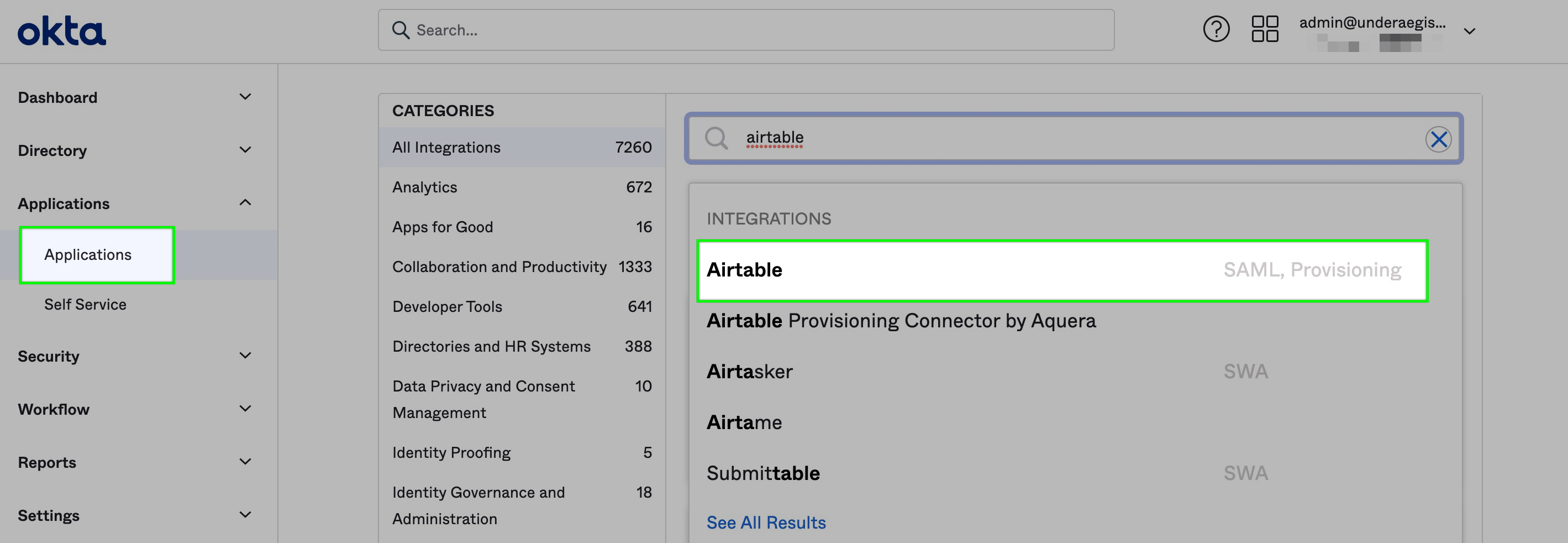1568x543 pixels.
Task: Open Directory in the sidebar
Action: 52,150
